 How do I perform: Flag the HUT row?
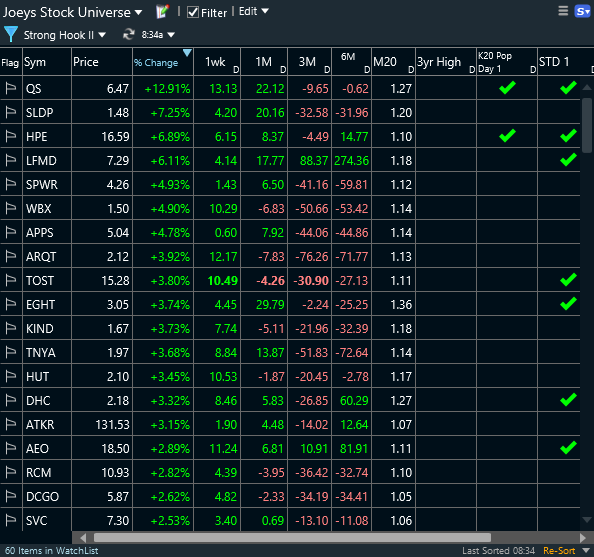[11, 376]
